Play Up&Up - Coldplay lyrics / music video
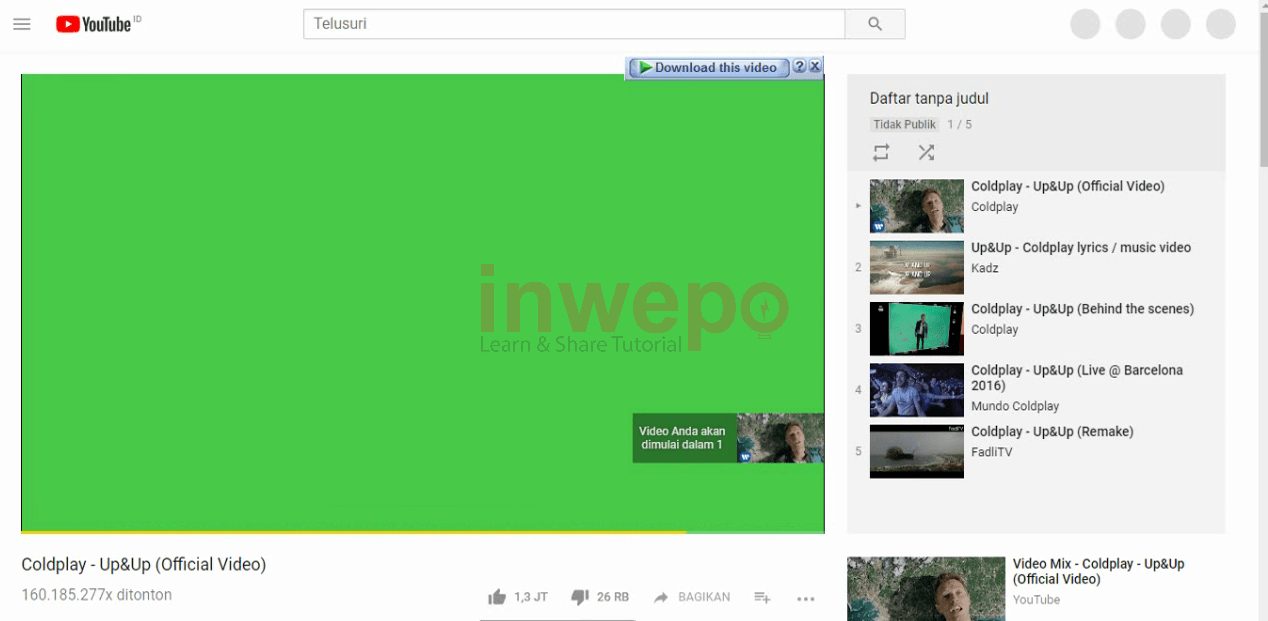This screenshot has height=621, width=1268. 1081,247
